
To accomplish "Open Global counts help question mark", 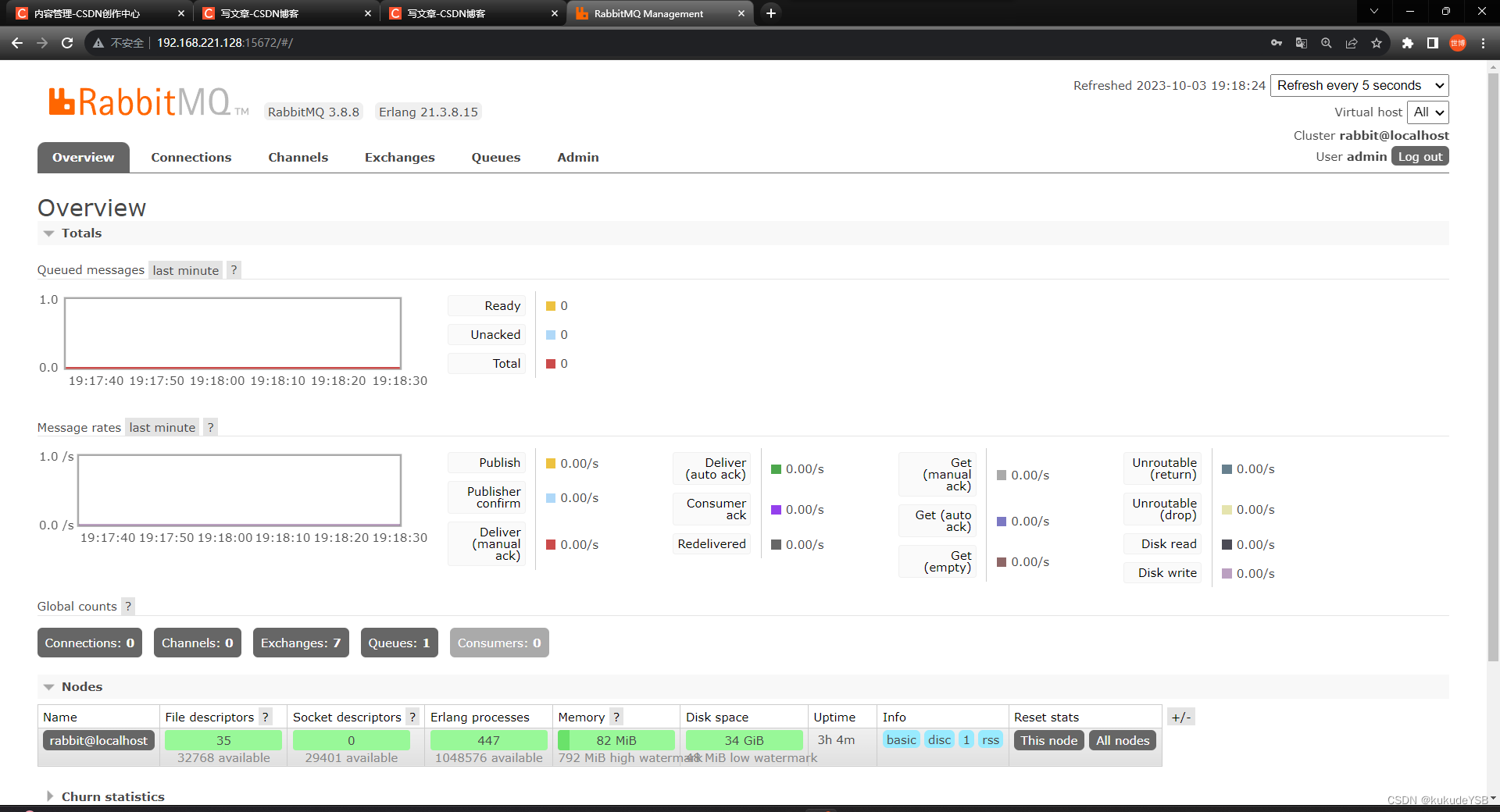I will click(x=128, y=606).
